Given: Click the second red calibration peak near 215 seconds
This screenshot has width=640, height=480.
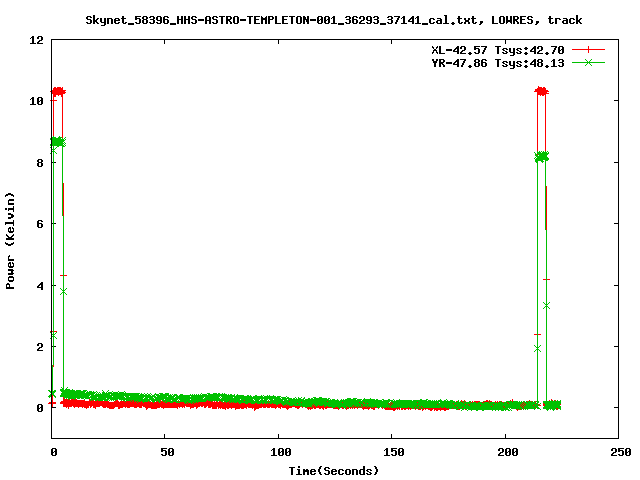Looking at the screenshot, I should [x=542, y=91].
